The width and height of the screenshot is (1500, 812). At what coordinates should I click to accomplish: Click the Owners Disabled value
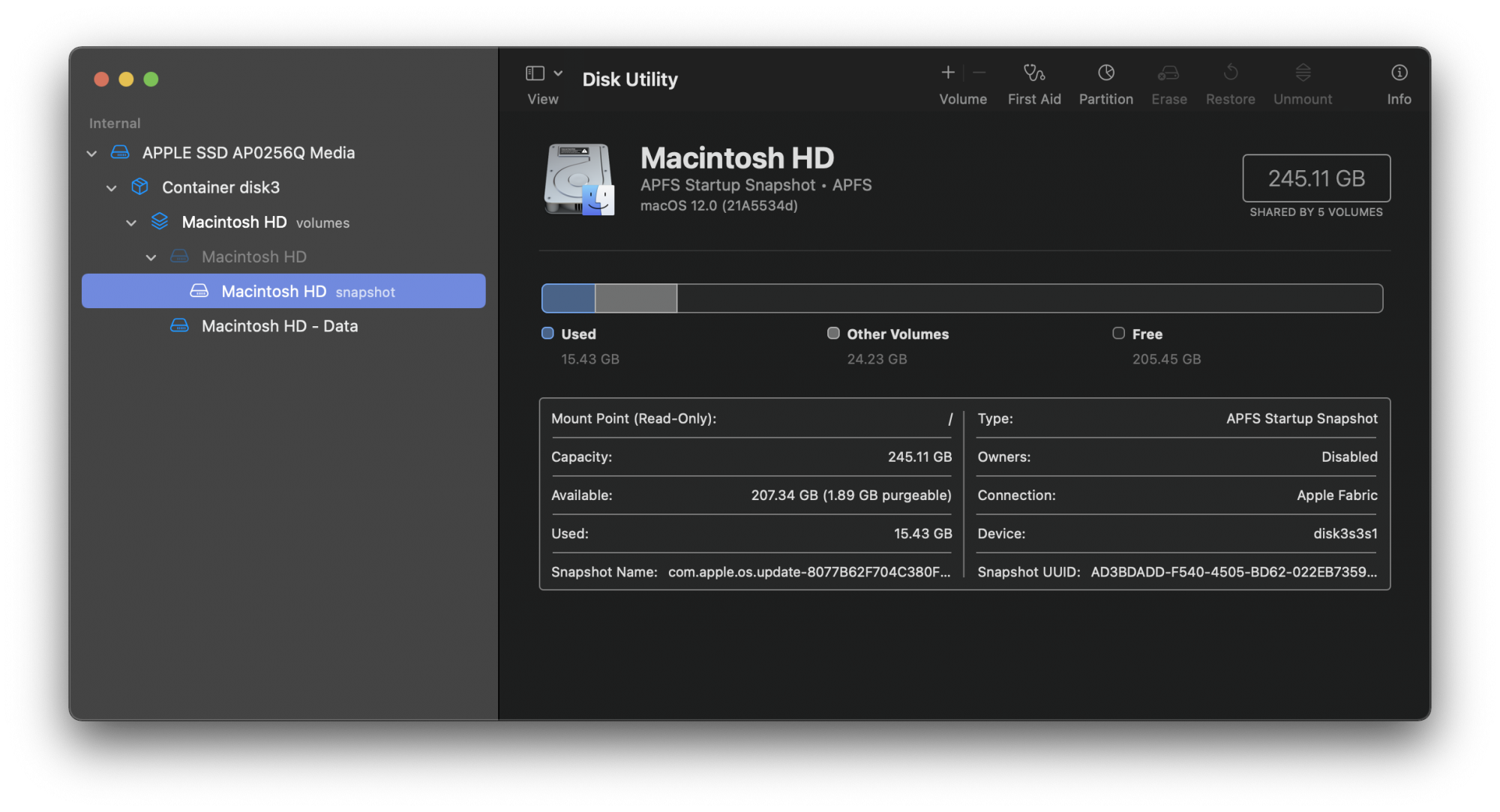[1349, 457]
